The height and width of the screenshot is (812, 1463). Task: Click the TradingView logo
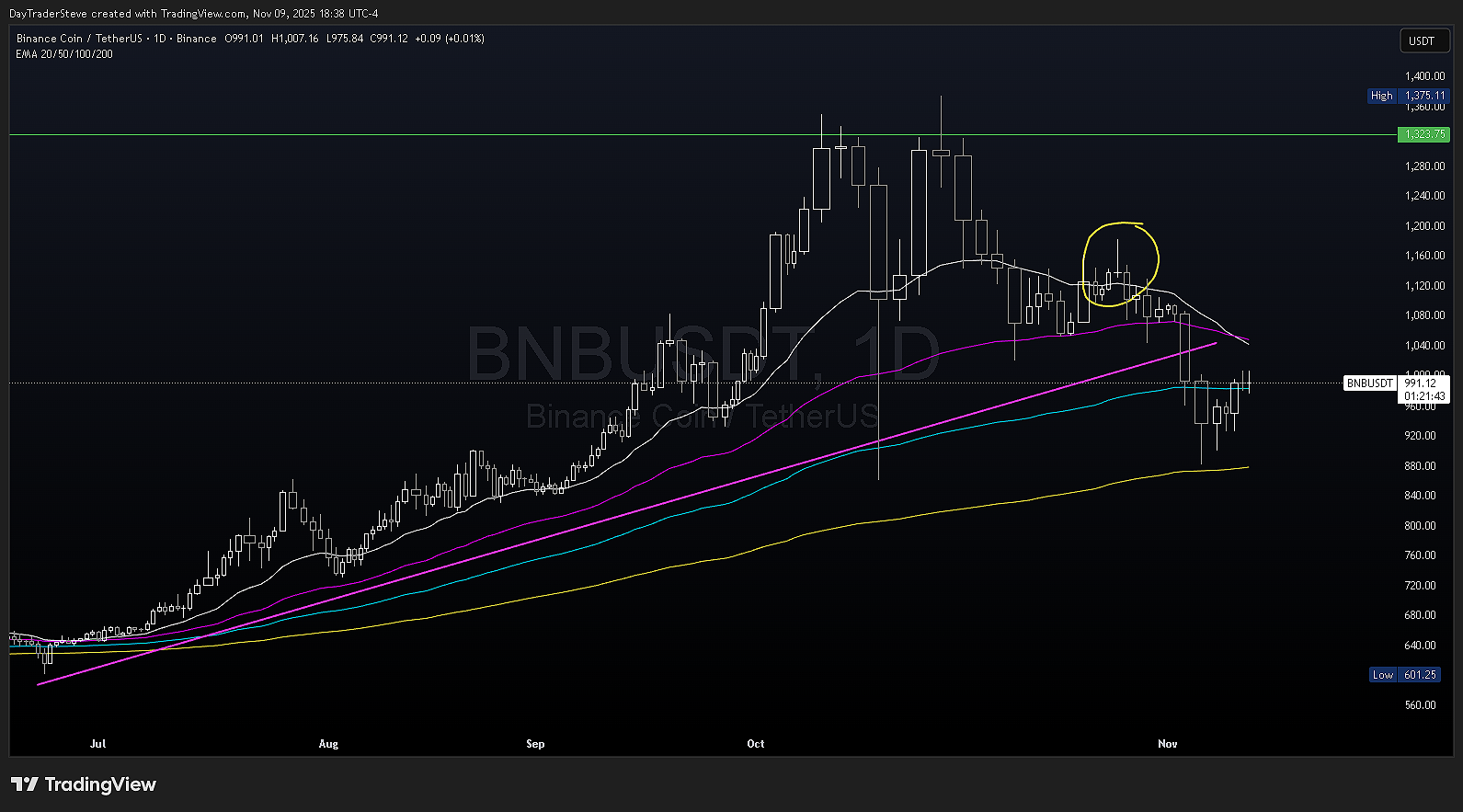[84, 784]
